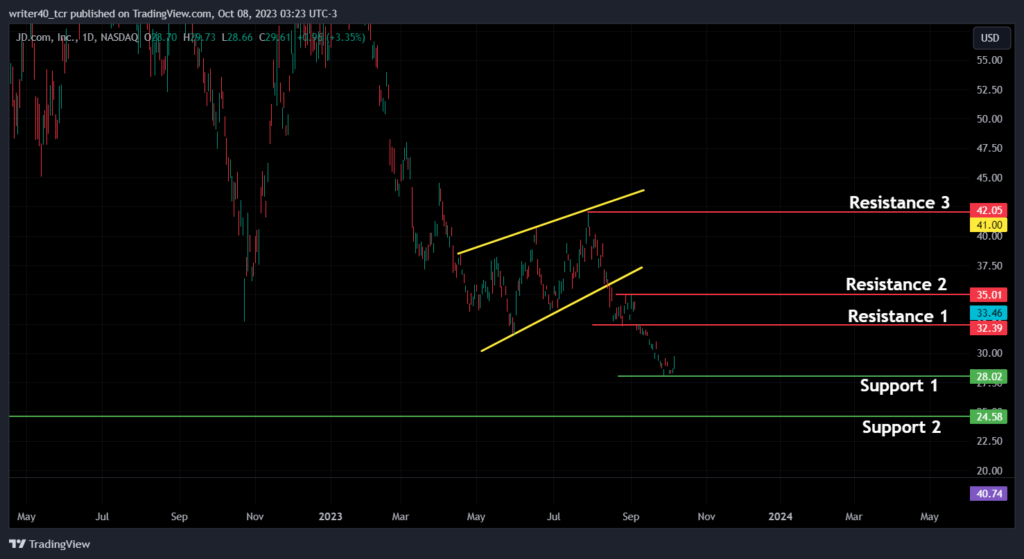The height and width of the screenshot is (559, 1024).
Task: Click the 45.00 price axis label
Action: click(x=989, y=178)
